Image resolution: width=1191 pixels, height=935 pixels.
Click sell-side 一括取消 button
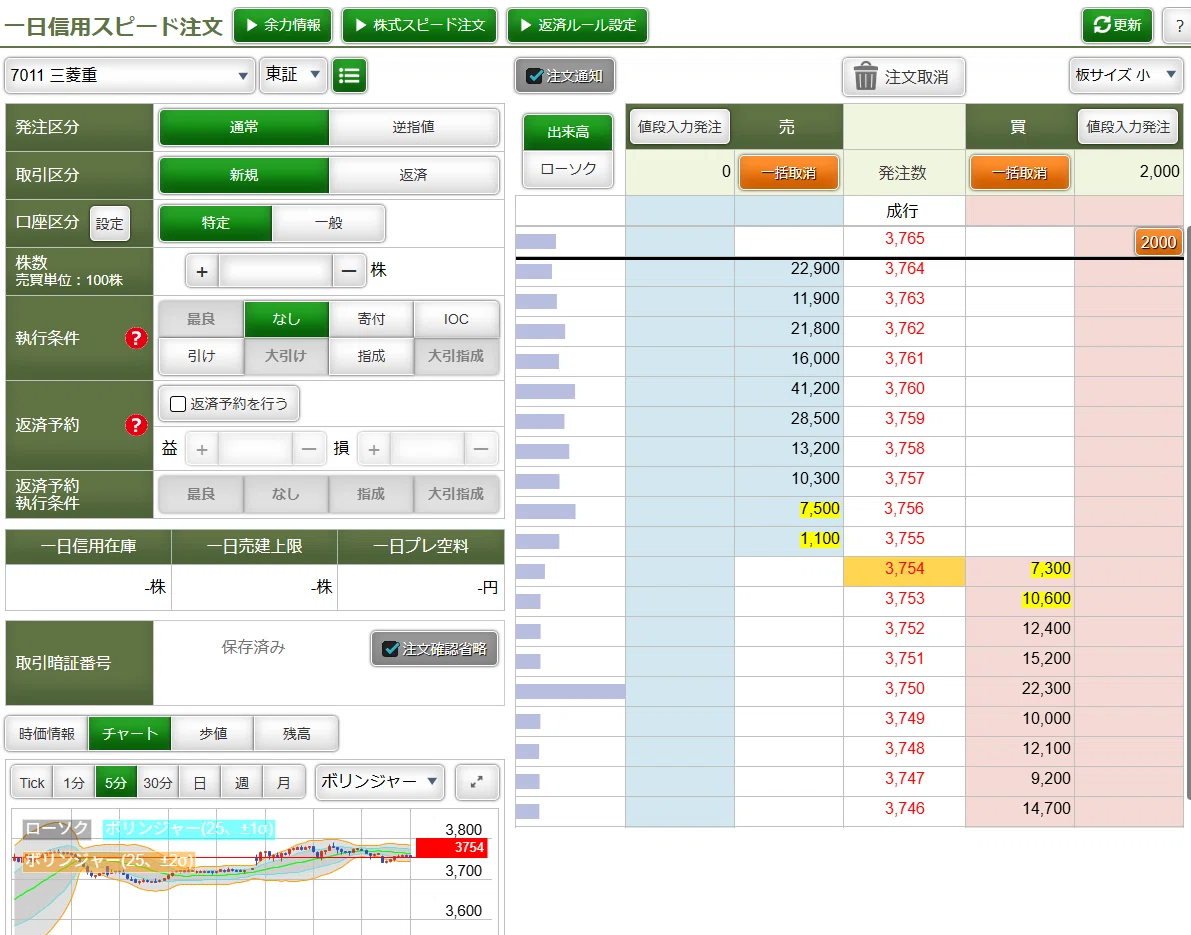pyautogui.click(x=788, y=172)
